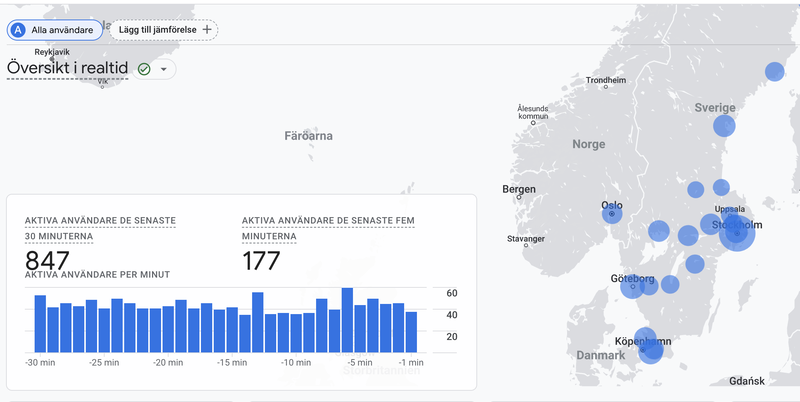The width and height of the screenshot is (800, 402).
Task: Click the map bubble over Oslo
Action: pyautogui.click(x=612, y=214)
